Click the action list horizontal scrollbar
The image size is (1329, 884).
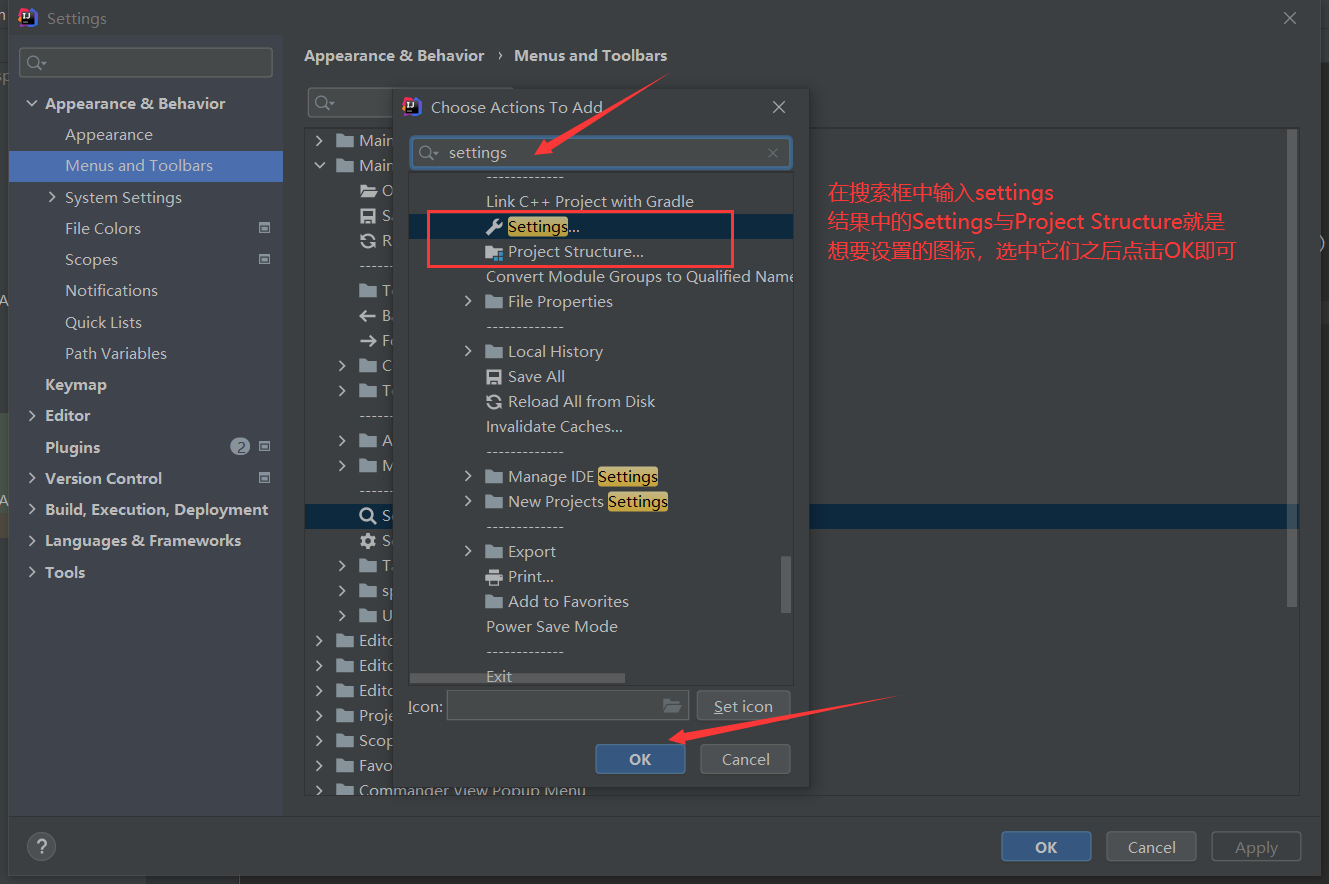(518, 678)
